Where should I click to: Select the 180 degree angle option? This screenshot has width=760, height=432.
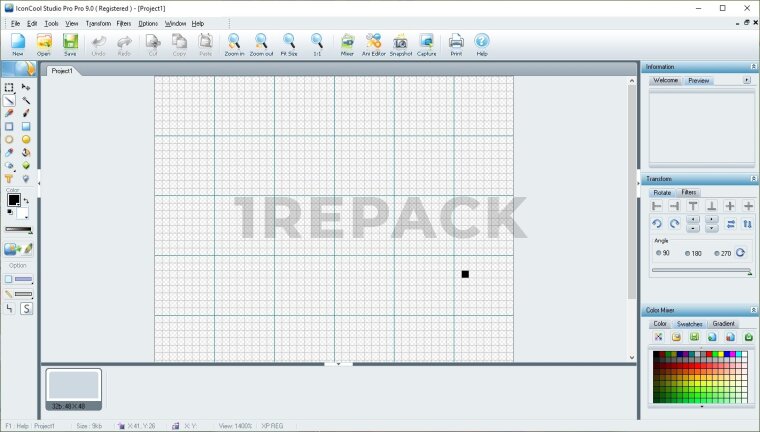pos(687,253)
